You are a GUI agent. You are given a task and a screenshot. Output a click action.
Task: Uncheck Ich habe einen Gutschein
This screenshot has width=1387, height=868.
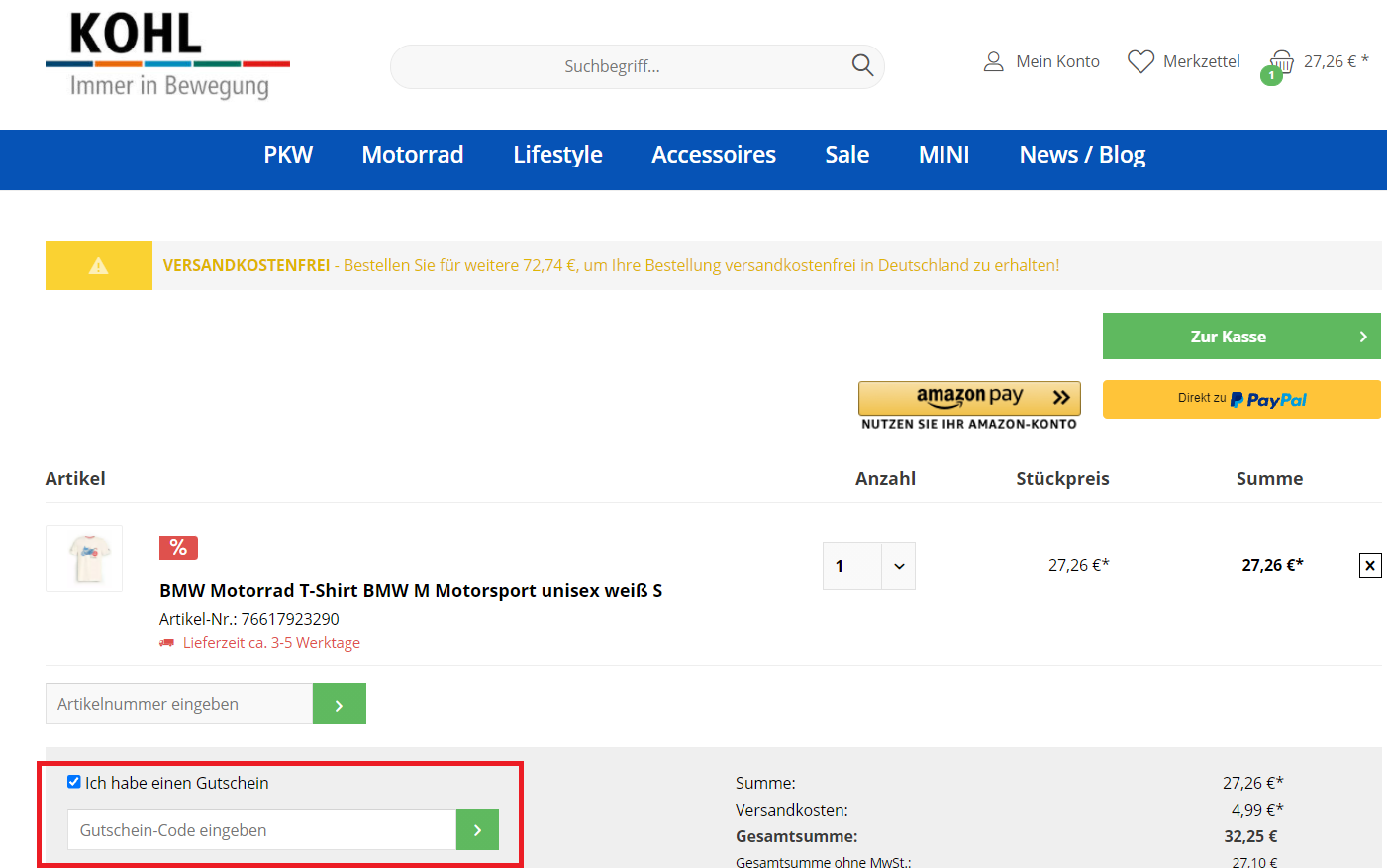pos(74,782)
